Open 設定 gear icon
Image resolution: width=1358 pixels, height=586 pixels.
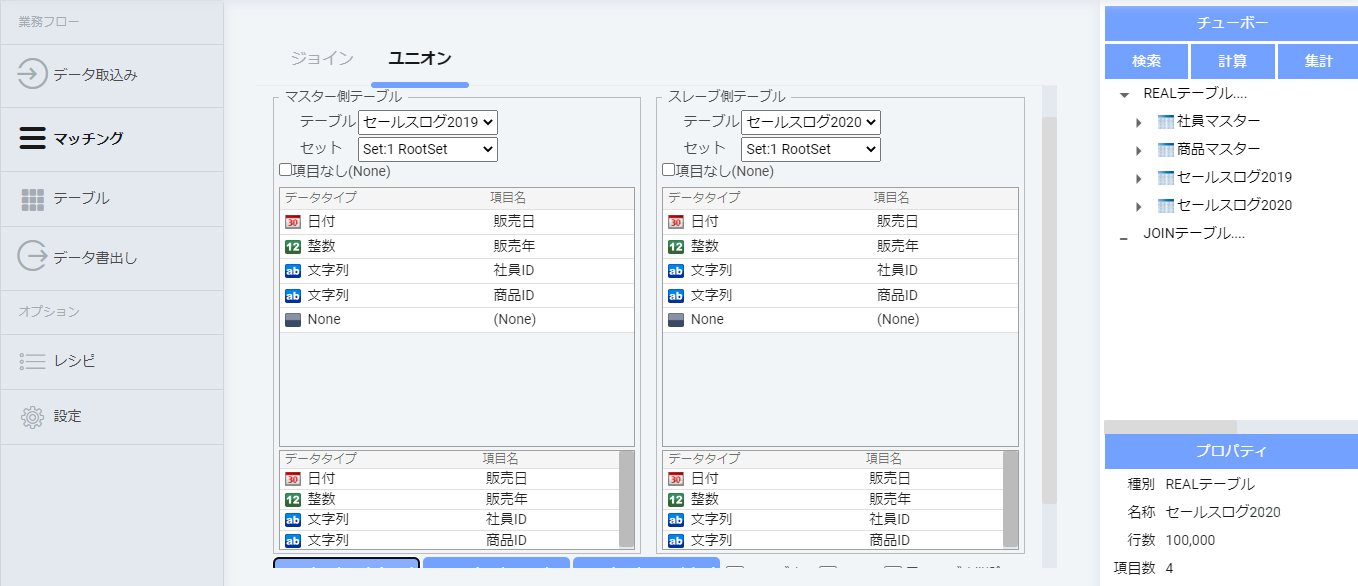[x=33, y=416]
